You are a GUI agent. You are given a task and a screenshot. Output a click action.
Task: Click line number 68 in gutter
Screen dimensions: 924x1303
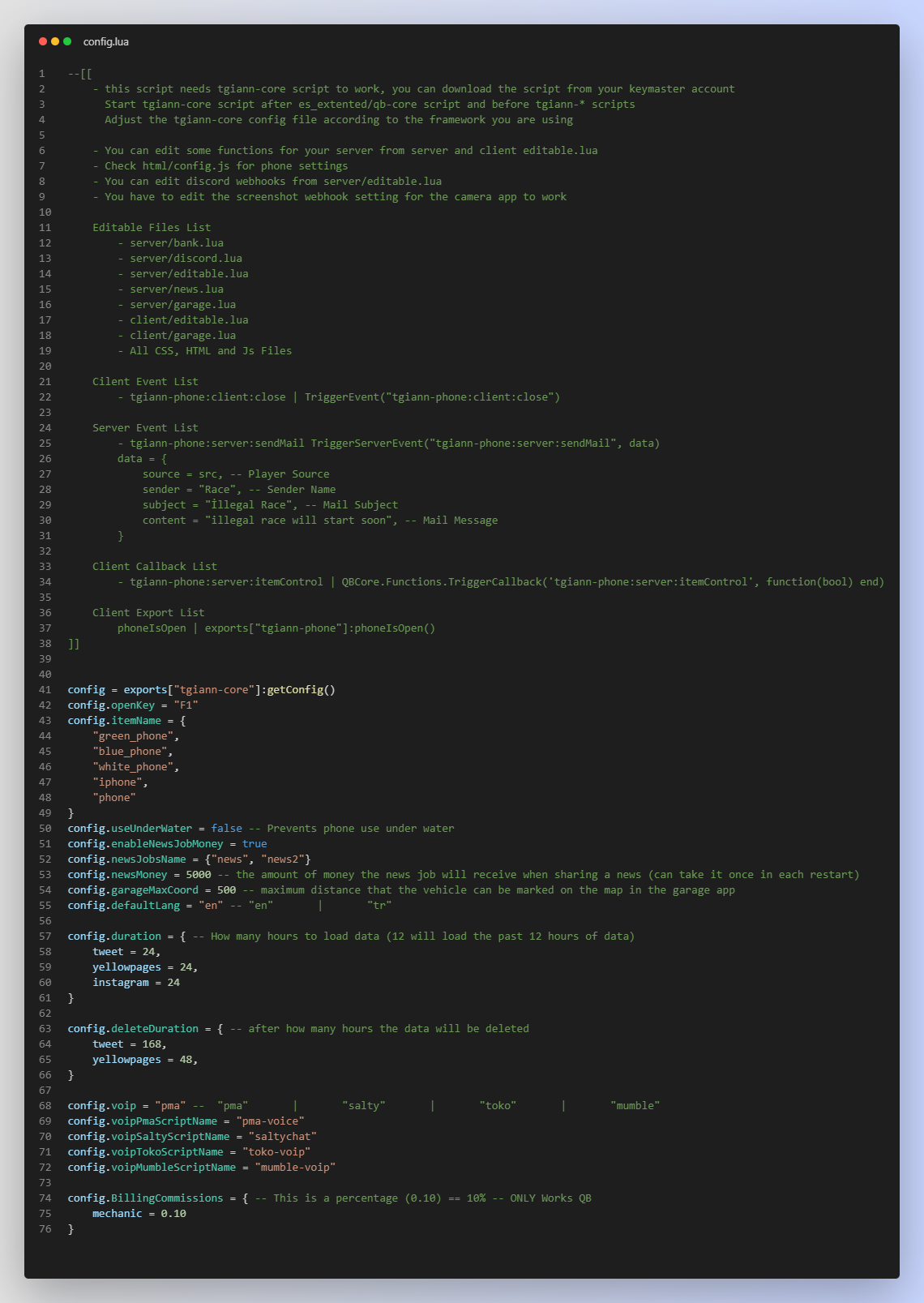coord(45,1106)
